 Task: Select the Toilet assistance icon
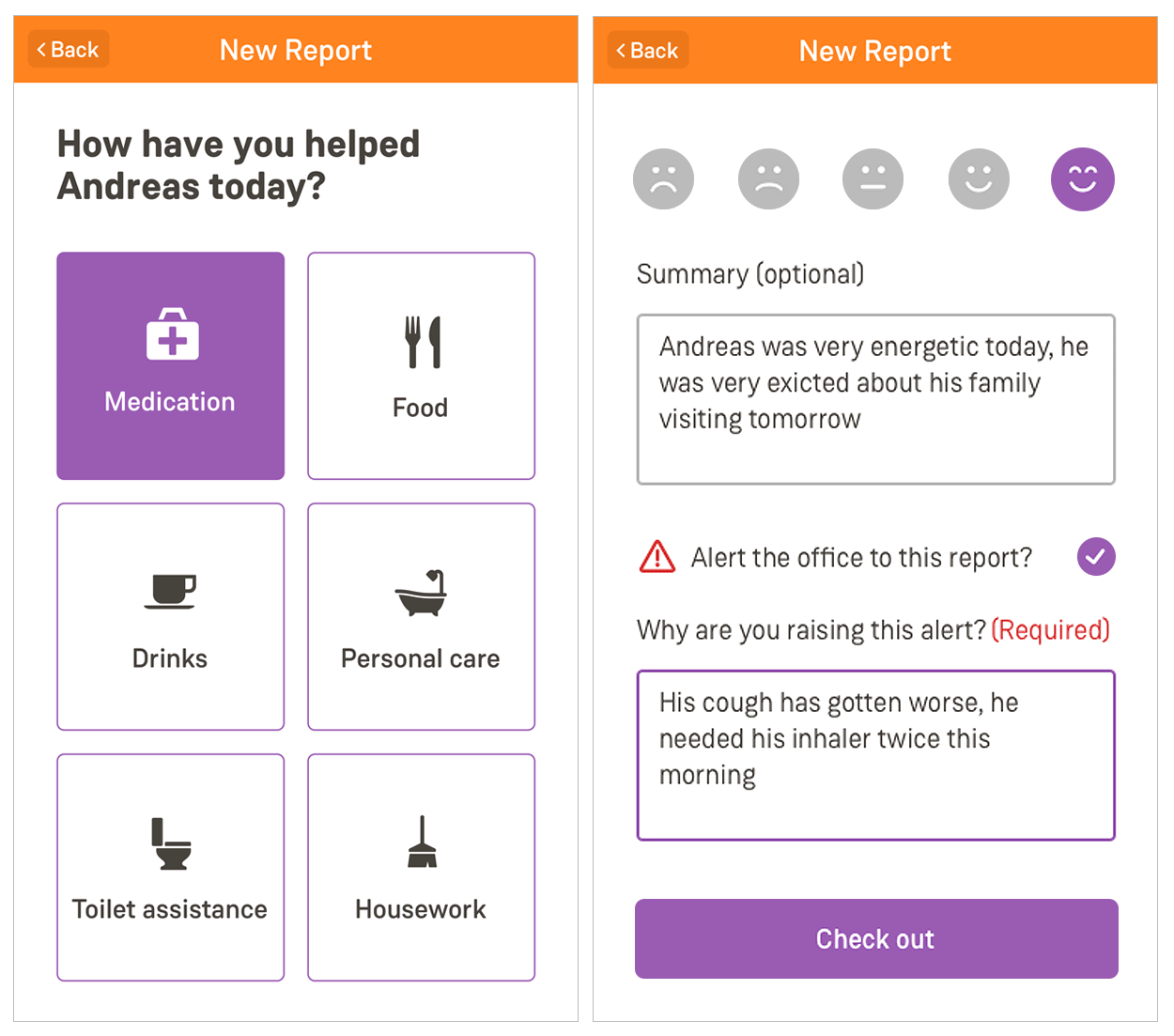tap(171, 843)
